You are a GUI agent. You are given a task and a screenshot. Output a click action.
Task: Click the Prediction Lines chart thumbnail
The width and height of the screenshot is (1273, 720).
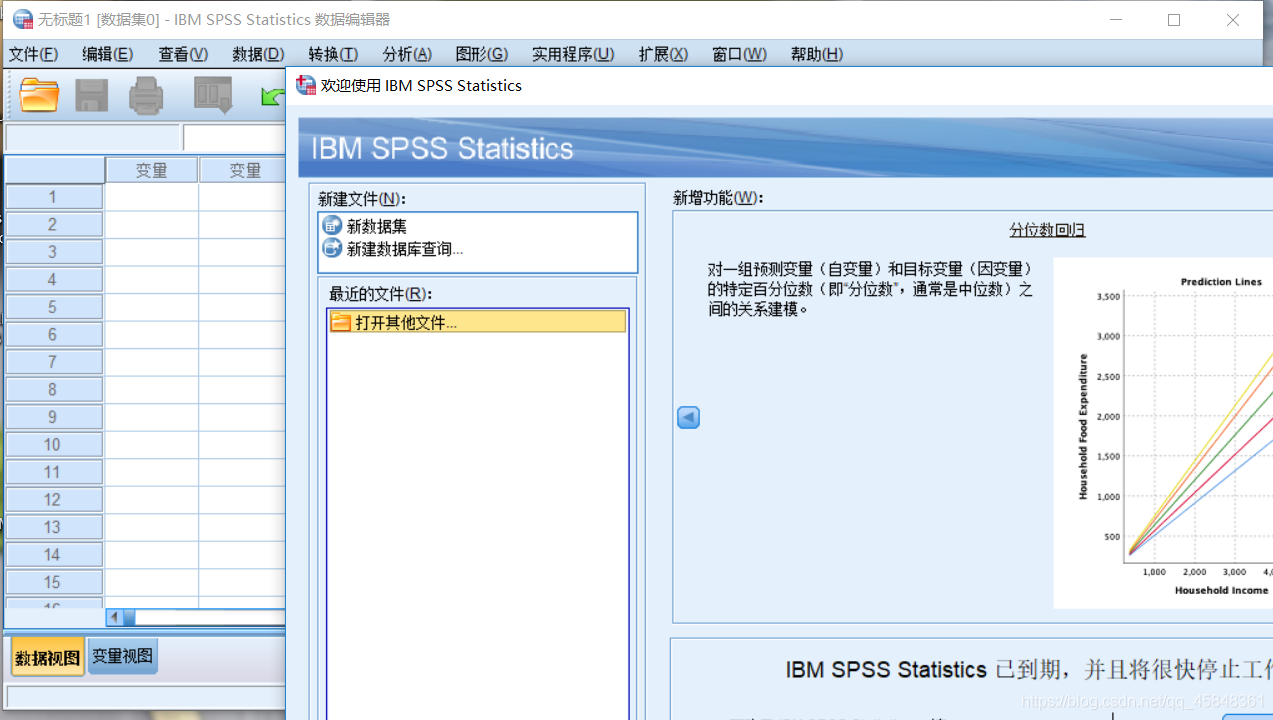point(1163,433)
